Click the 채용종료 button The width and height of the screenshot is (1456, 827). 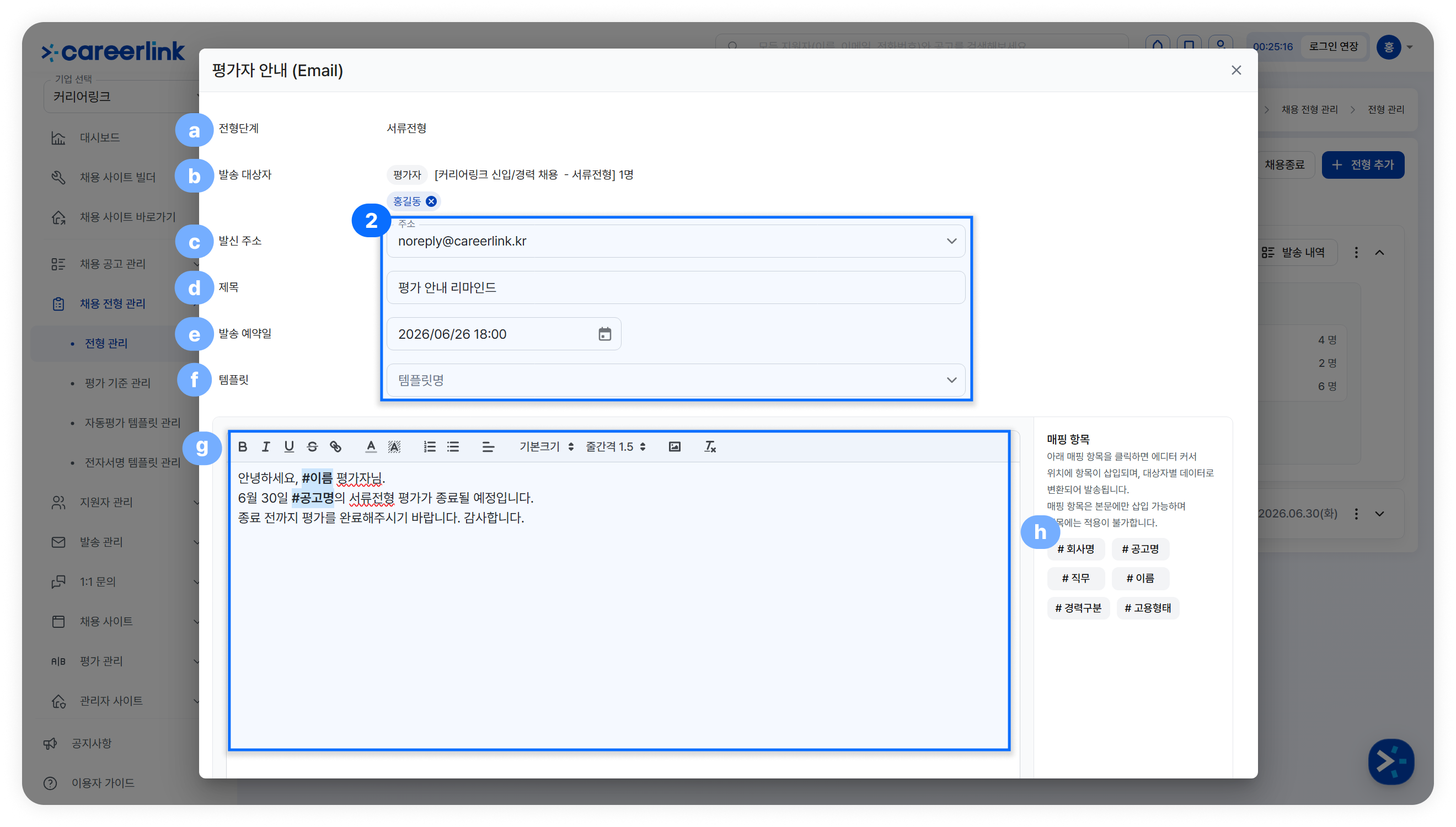1284,166
